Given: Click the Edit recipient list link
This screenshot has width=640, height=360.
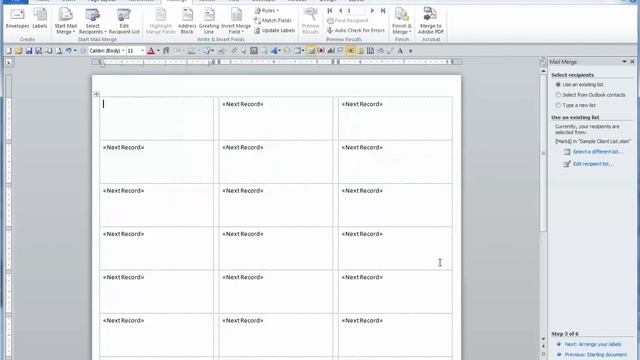Looking at the screenshot, I should point(593,164).
